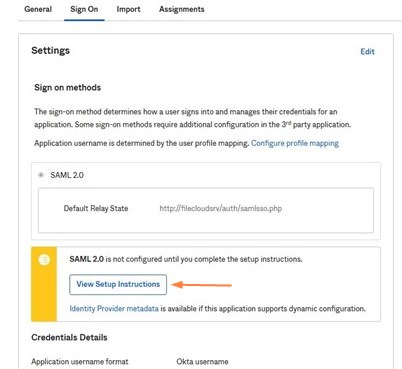Click the Application username format label
Screen dimensions: 402x369
click(80, 362)
